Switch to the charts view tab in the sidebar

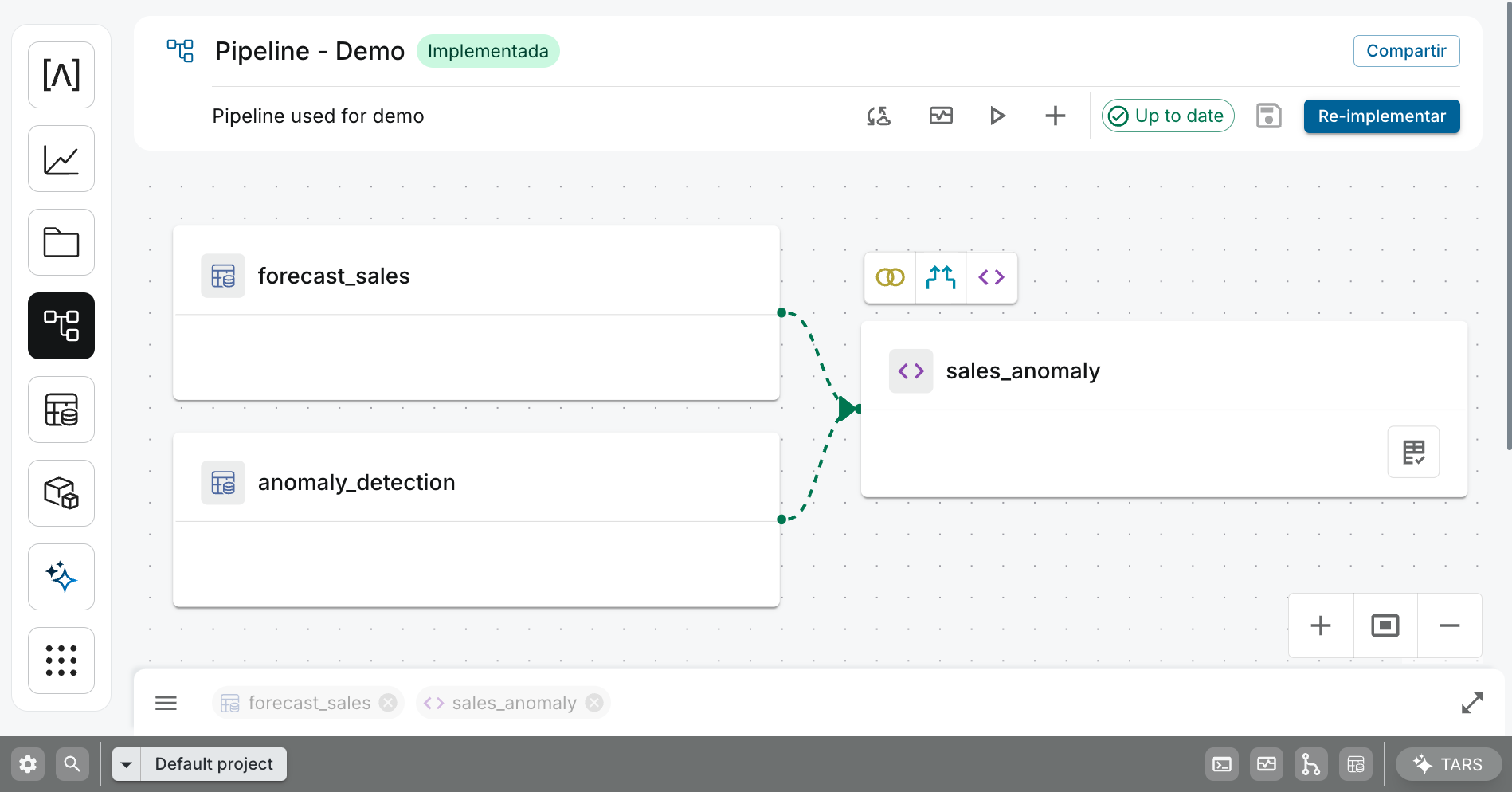point(61,158)
